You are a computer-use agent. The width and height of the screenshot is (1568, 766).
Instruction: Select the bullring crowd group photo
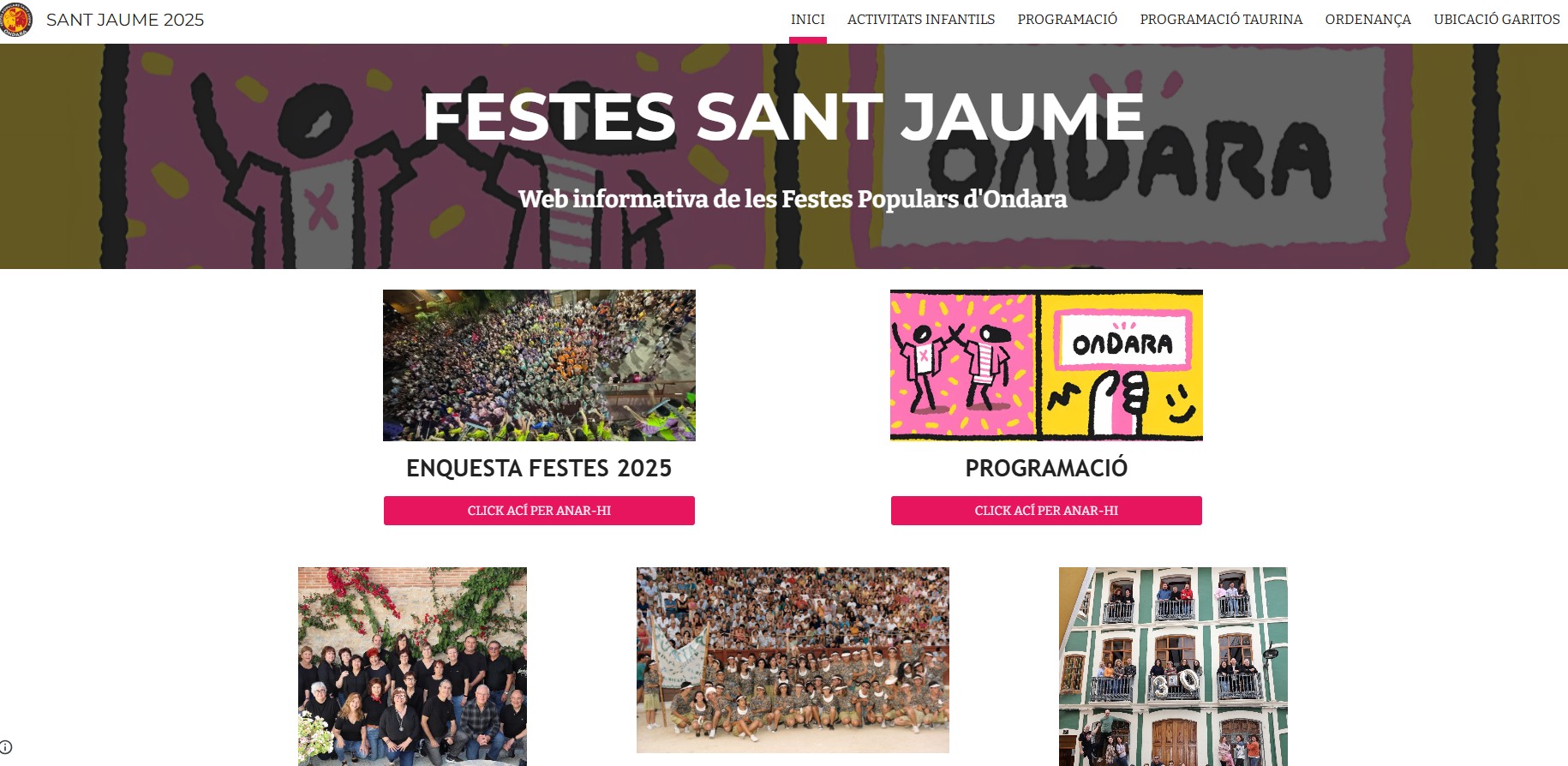pos(793,660)
